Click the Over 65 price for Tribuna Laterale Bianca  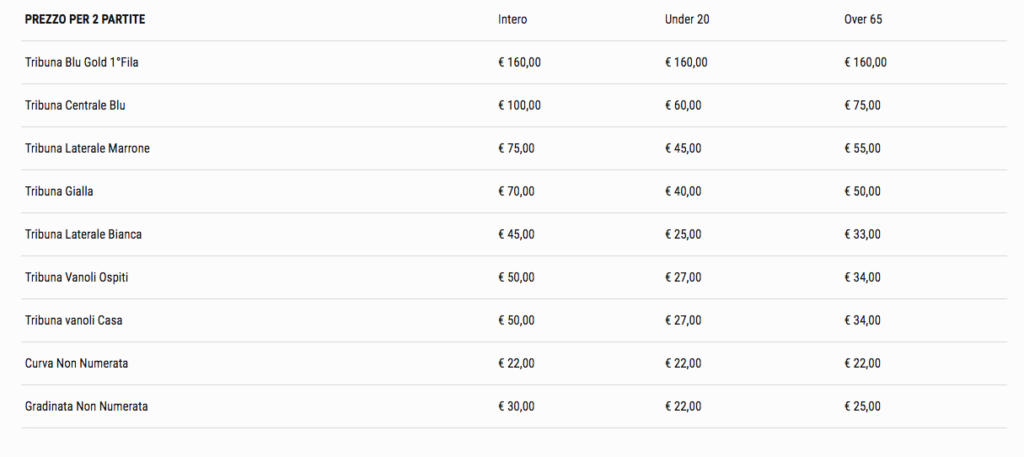tap(862, 234)
